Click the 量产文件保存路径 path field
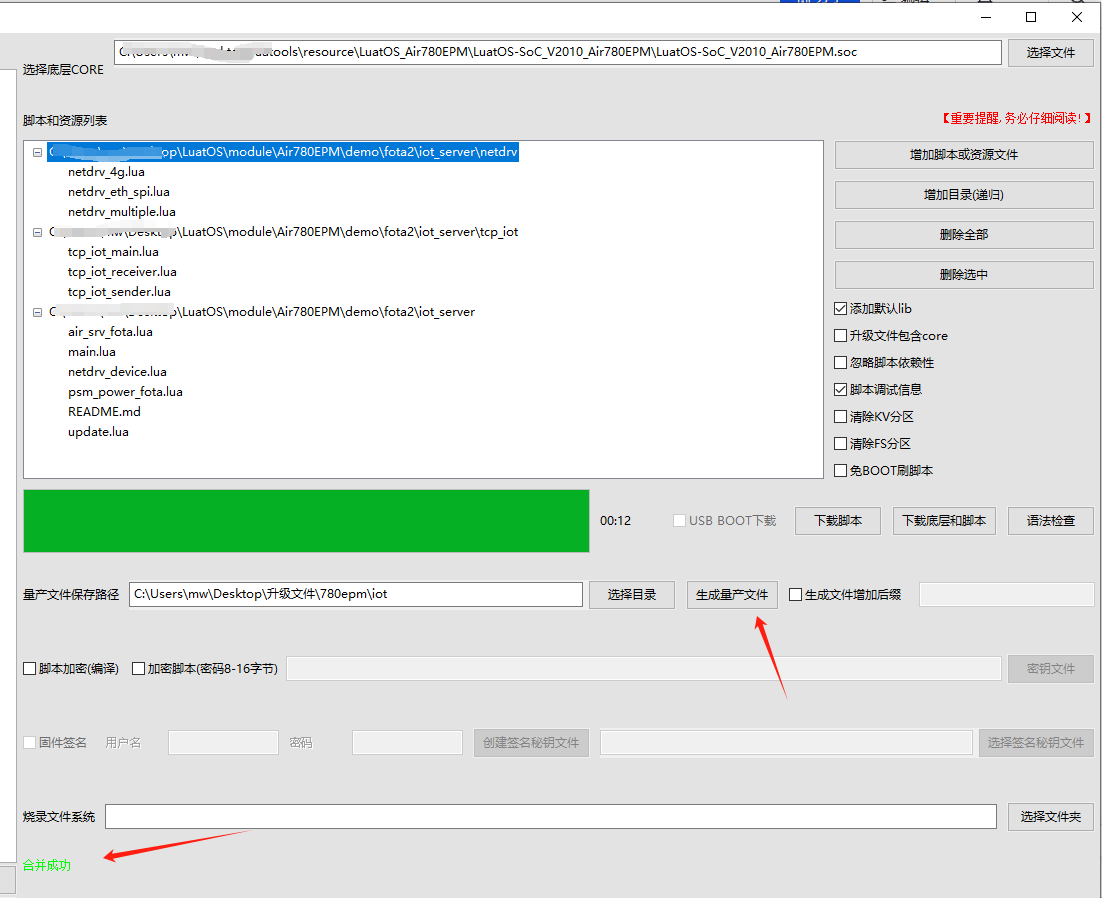The width and height of the screenshot is (1102, 898). click(356, 594)
